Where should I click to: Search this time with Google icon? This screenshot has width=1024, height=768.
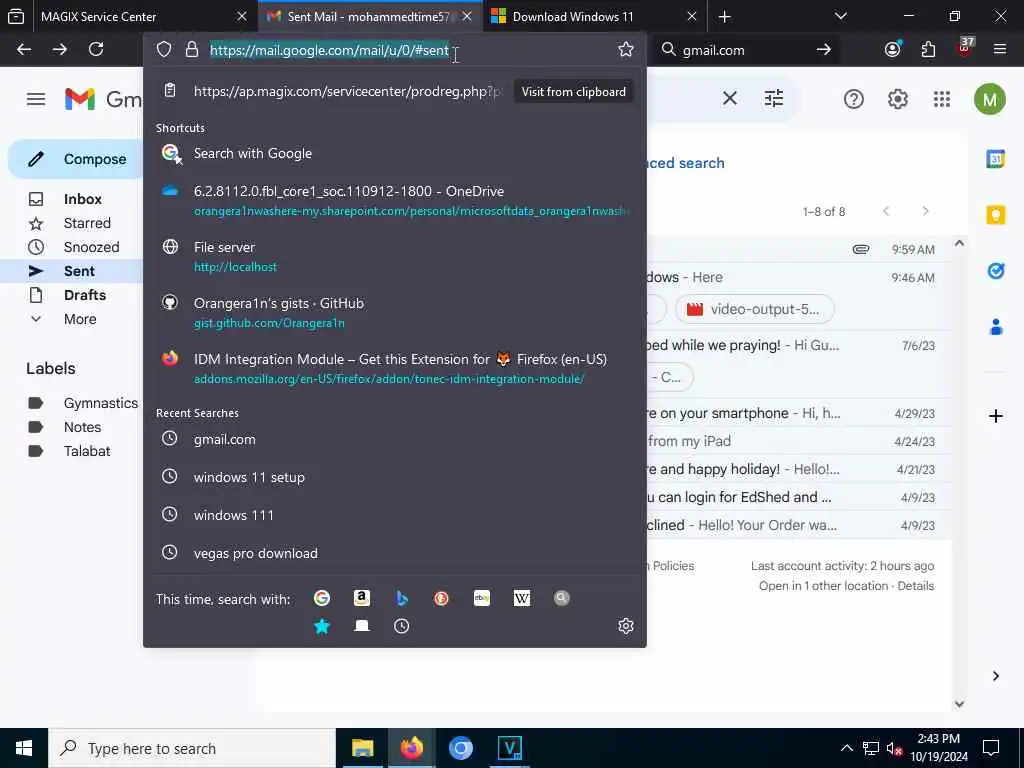322,598
